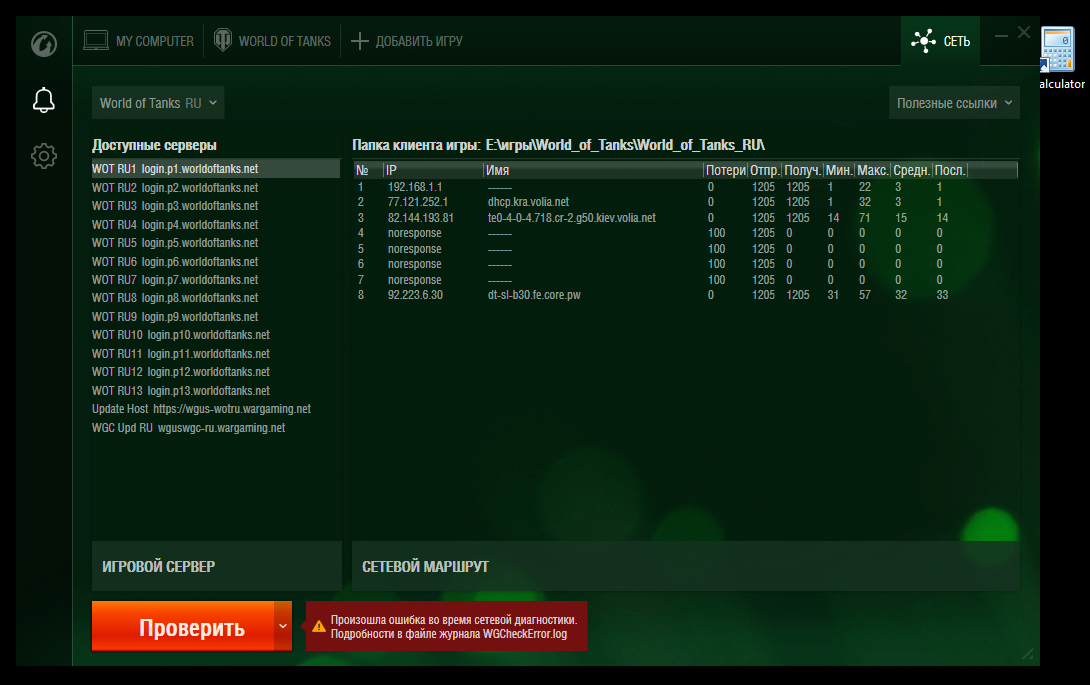Select server WOT RU7 login.p7
Screen dimensions: 1090x685
tap(215, 280)
